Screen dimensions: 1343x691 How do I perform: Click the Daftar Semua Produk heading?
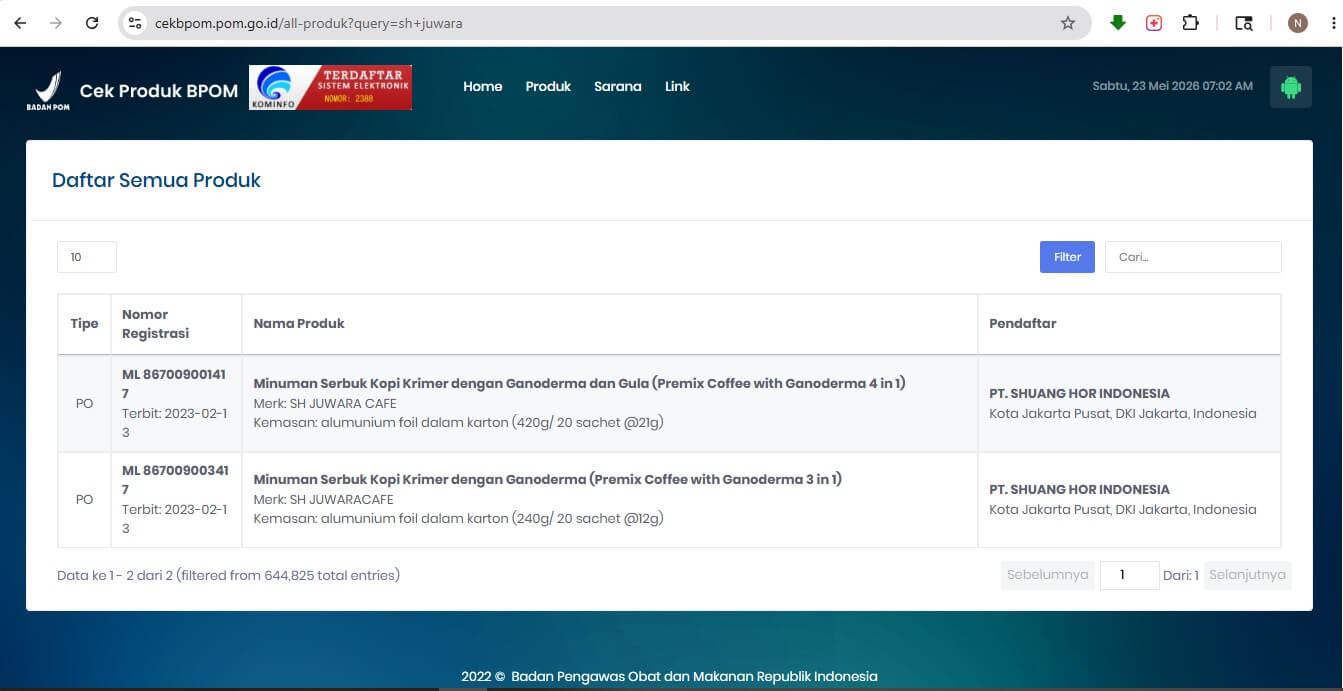156,181
